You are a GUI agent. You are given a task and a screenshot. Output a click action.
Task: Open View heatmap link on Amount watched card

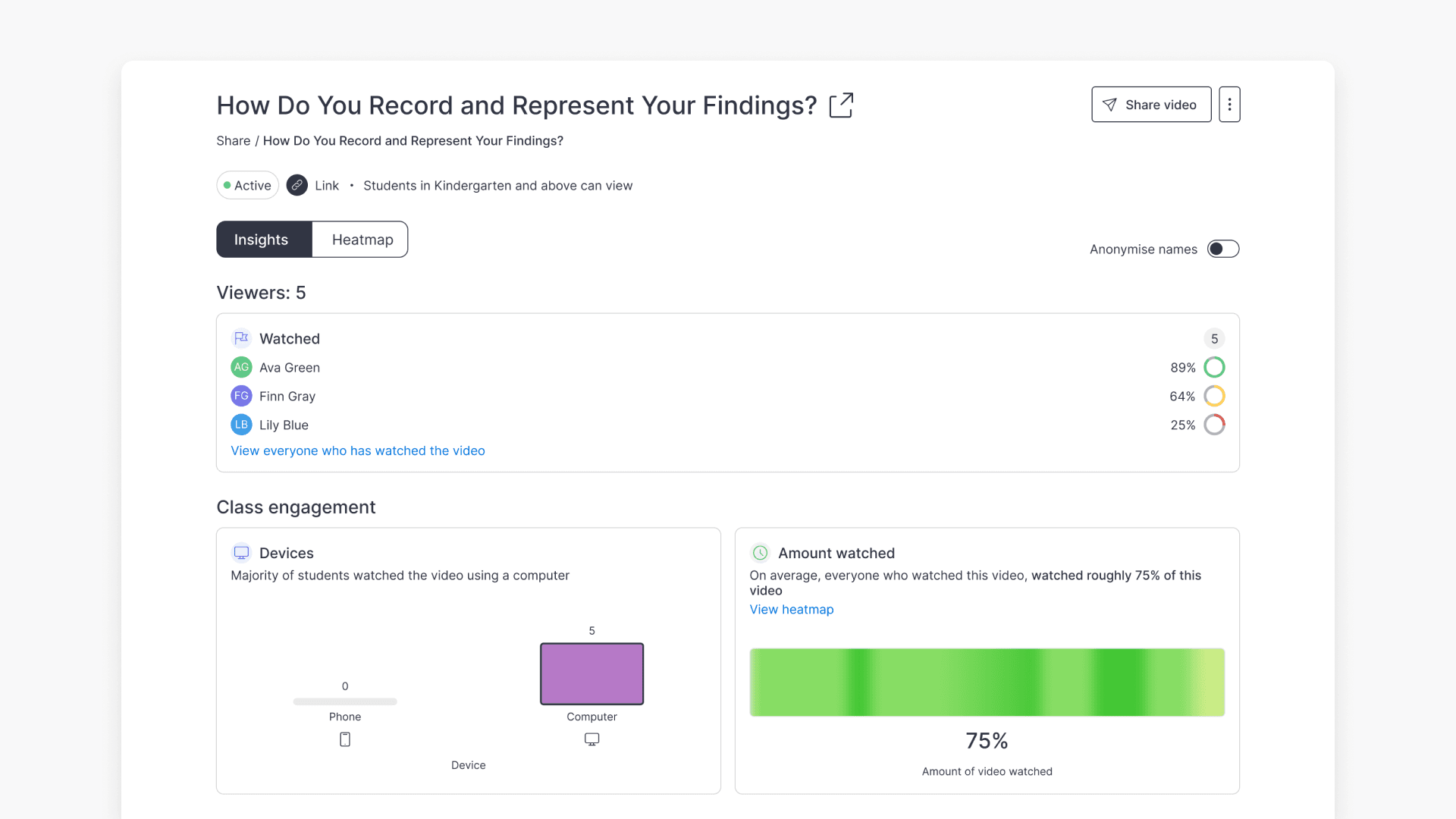coord(791,609)
